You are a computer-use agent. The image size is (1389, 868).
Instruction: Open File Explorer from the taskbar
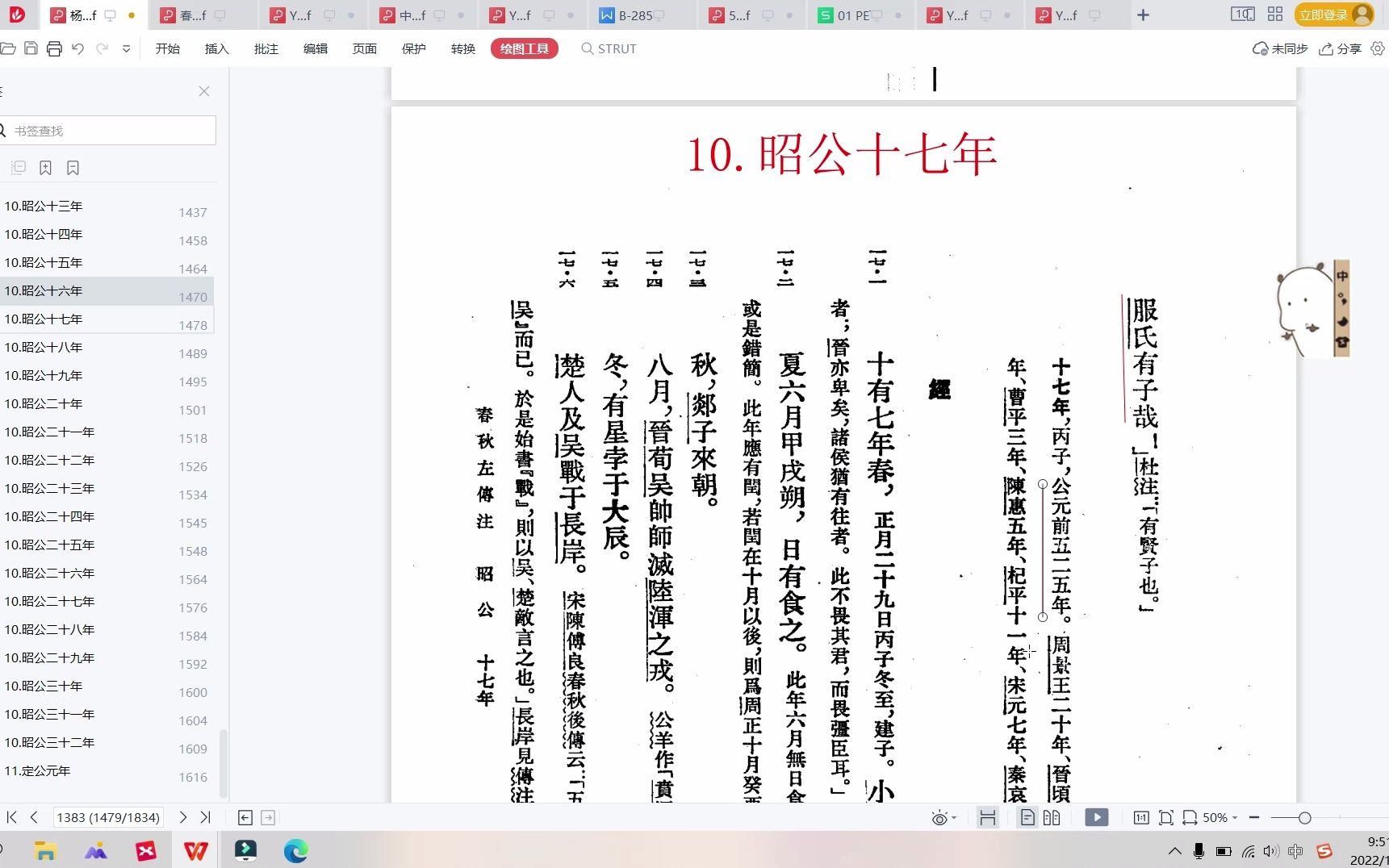tap(45, 850)
